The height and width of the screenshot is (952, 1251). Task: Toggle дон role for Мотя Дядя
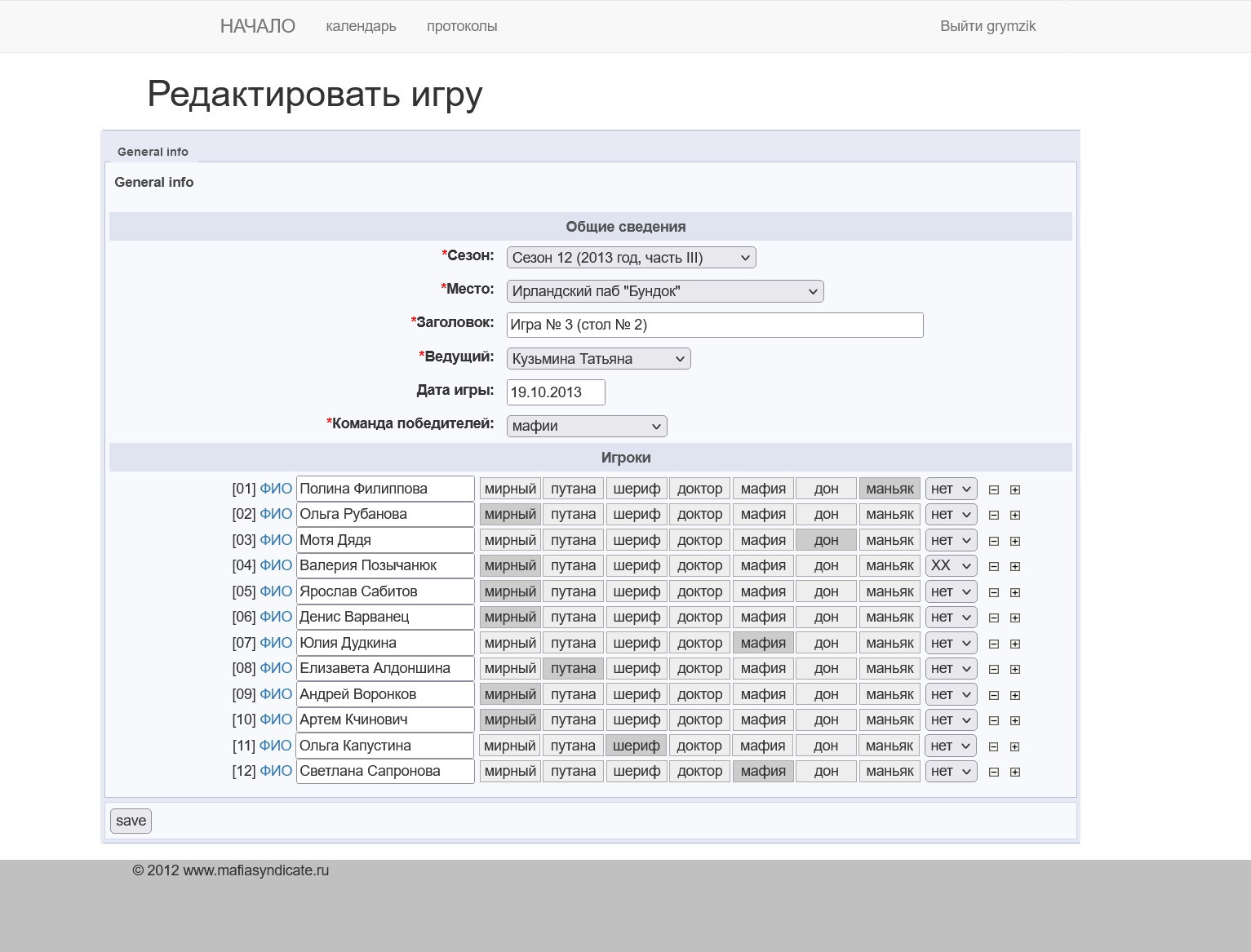point(826,540)
